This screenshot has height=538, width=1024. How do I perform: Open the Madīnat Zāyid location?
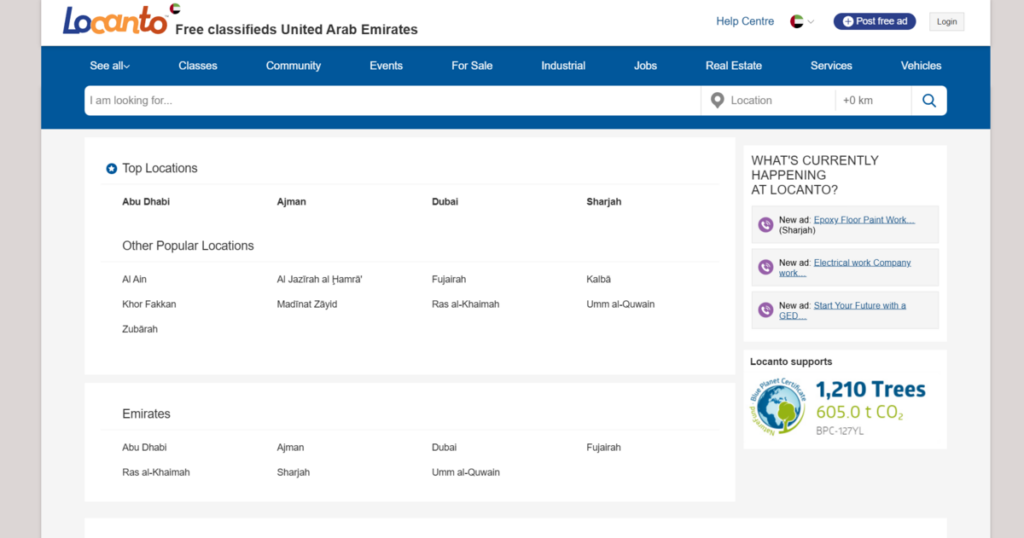307,304
